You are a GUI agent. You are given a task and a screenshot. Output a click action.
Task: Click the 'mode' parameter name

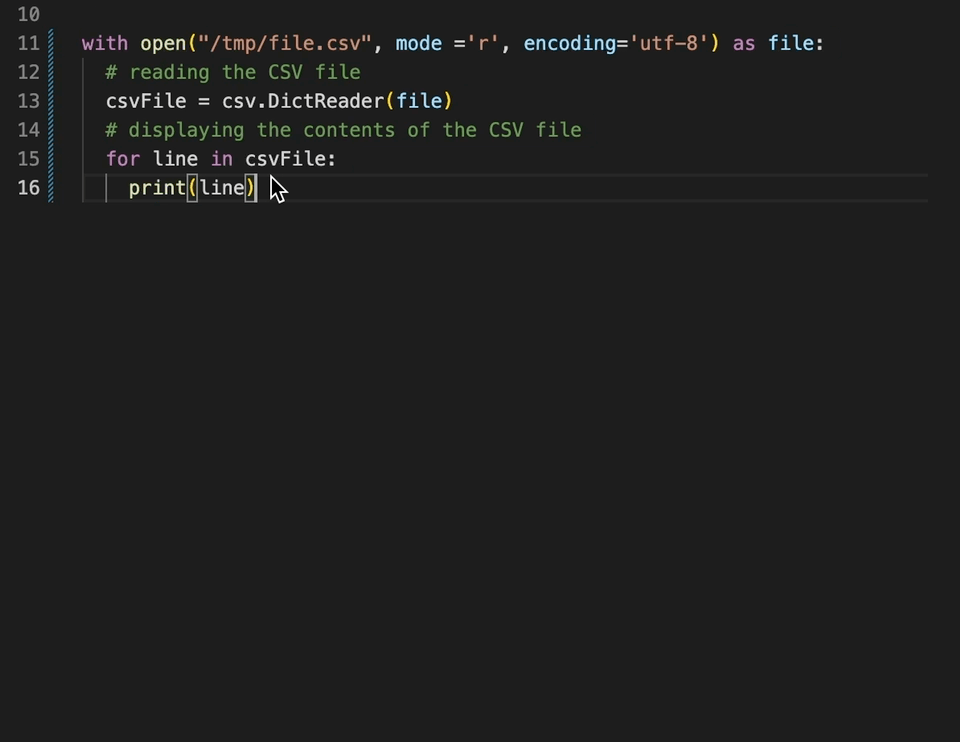(419, 43)
